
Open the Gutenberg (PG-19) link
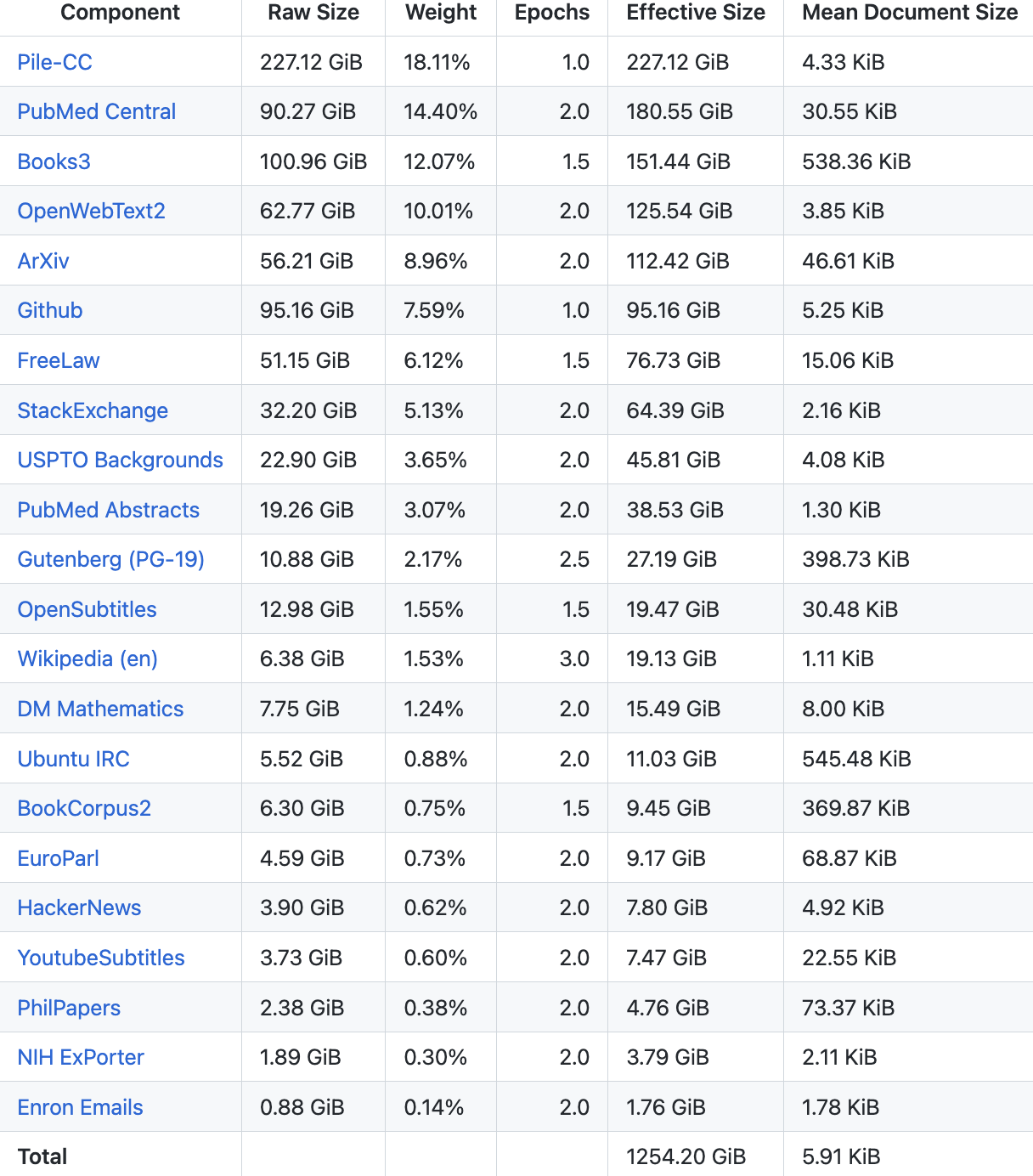[x=111, y=559]
